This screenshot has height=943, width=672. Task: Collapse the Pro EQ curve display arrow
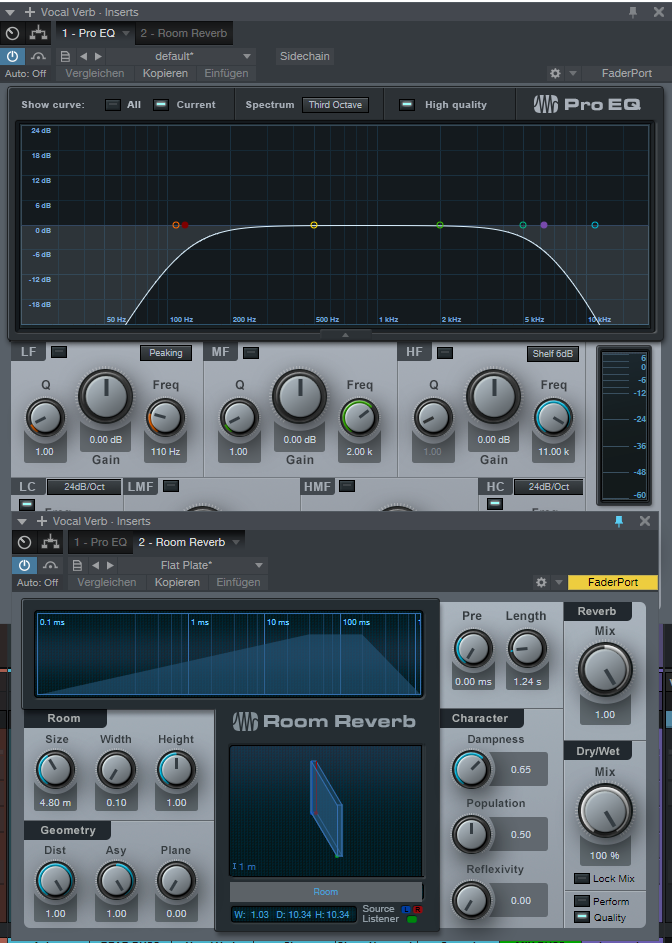[x=345, y=334]
